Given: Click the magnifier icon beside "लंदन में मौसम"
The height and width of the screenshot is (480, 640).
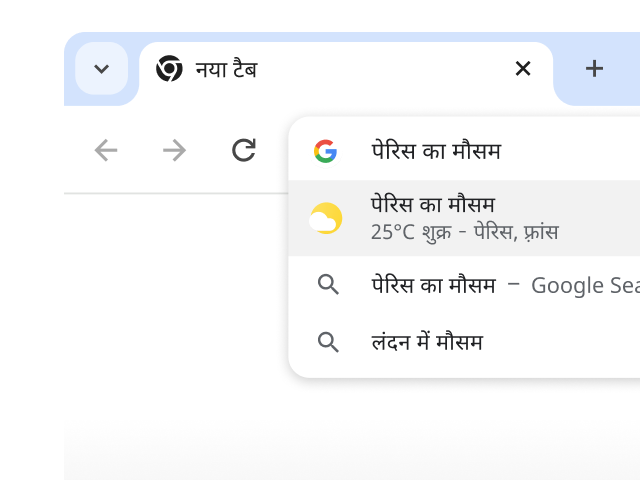Looking at the screenshot, I should pos(328,342).
